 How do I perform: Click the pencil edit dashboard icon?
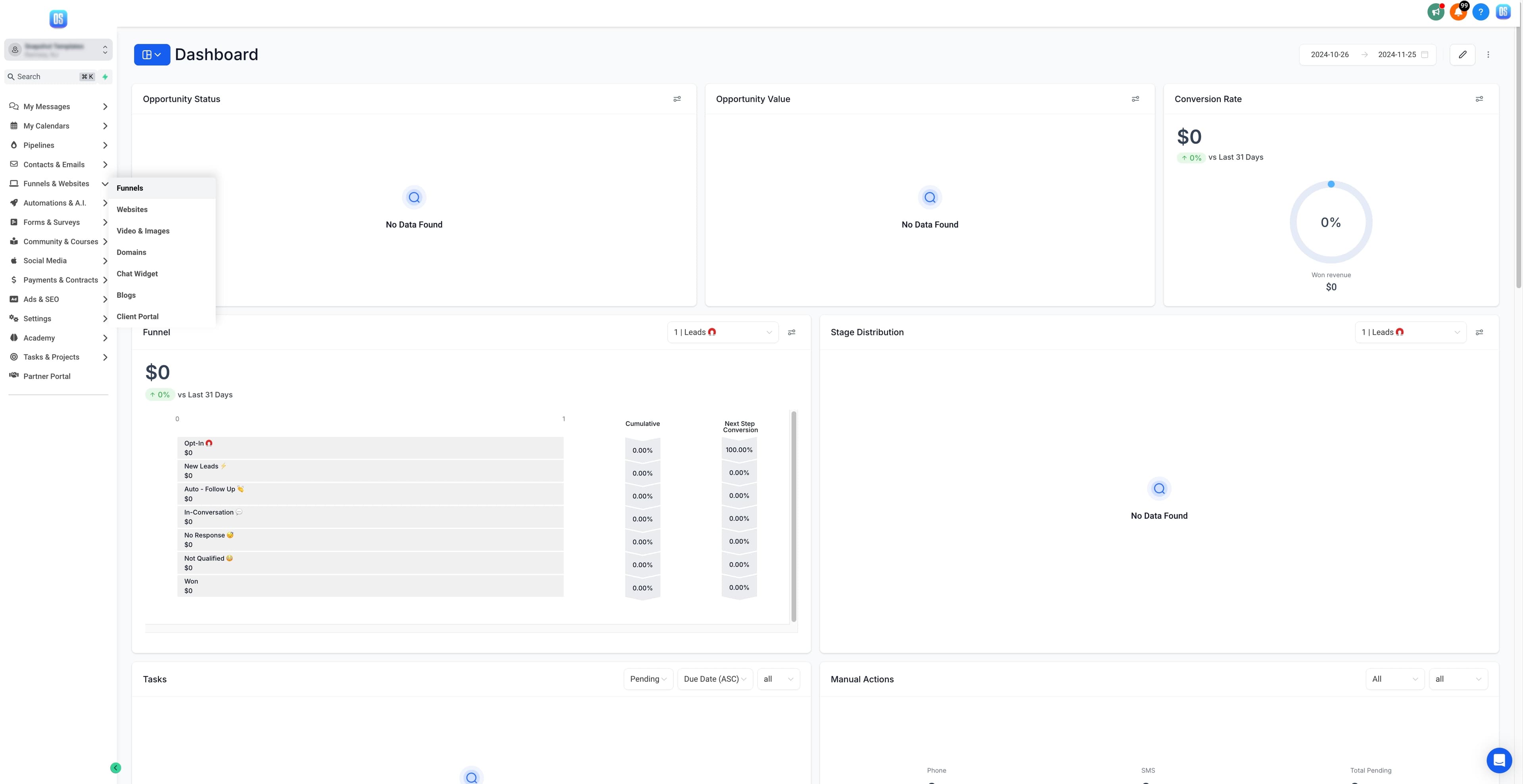(x=1462, y=54)
